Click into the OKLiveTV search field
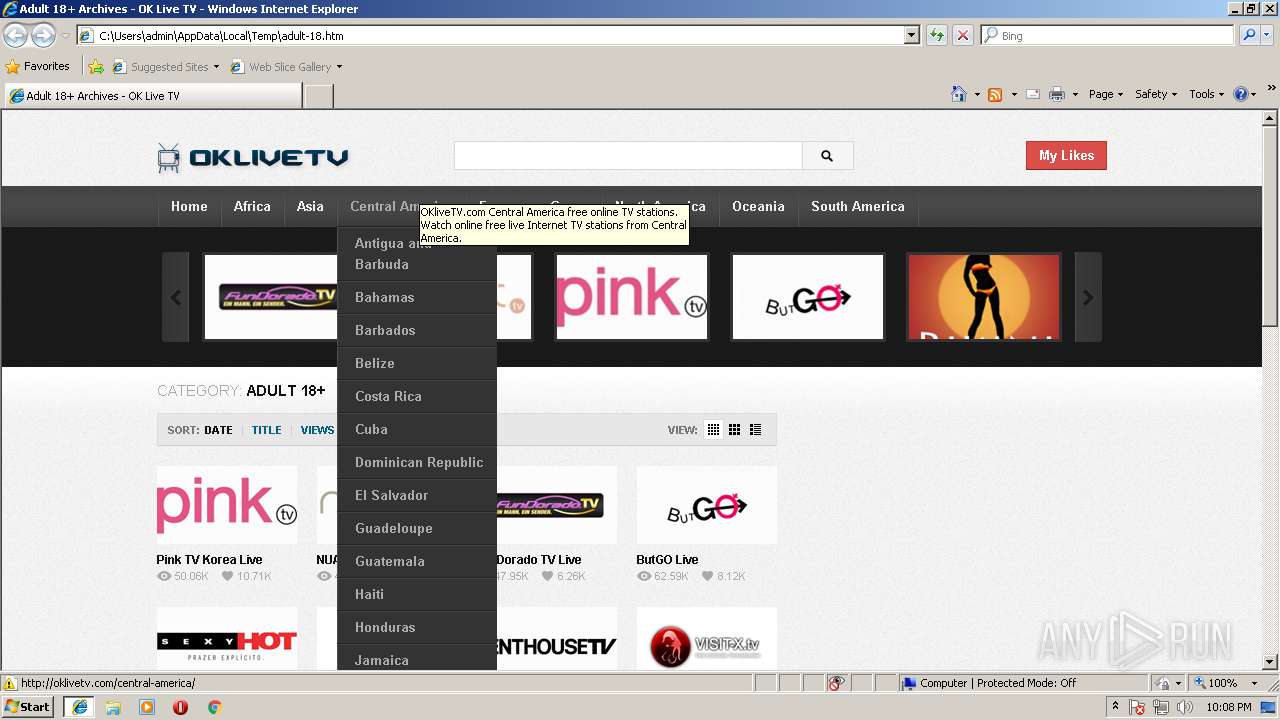Screen dimensions: 1280x720 [628, 156]
